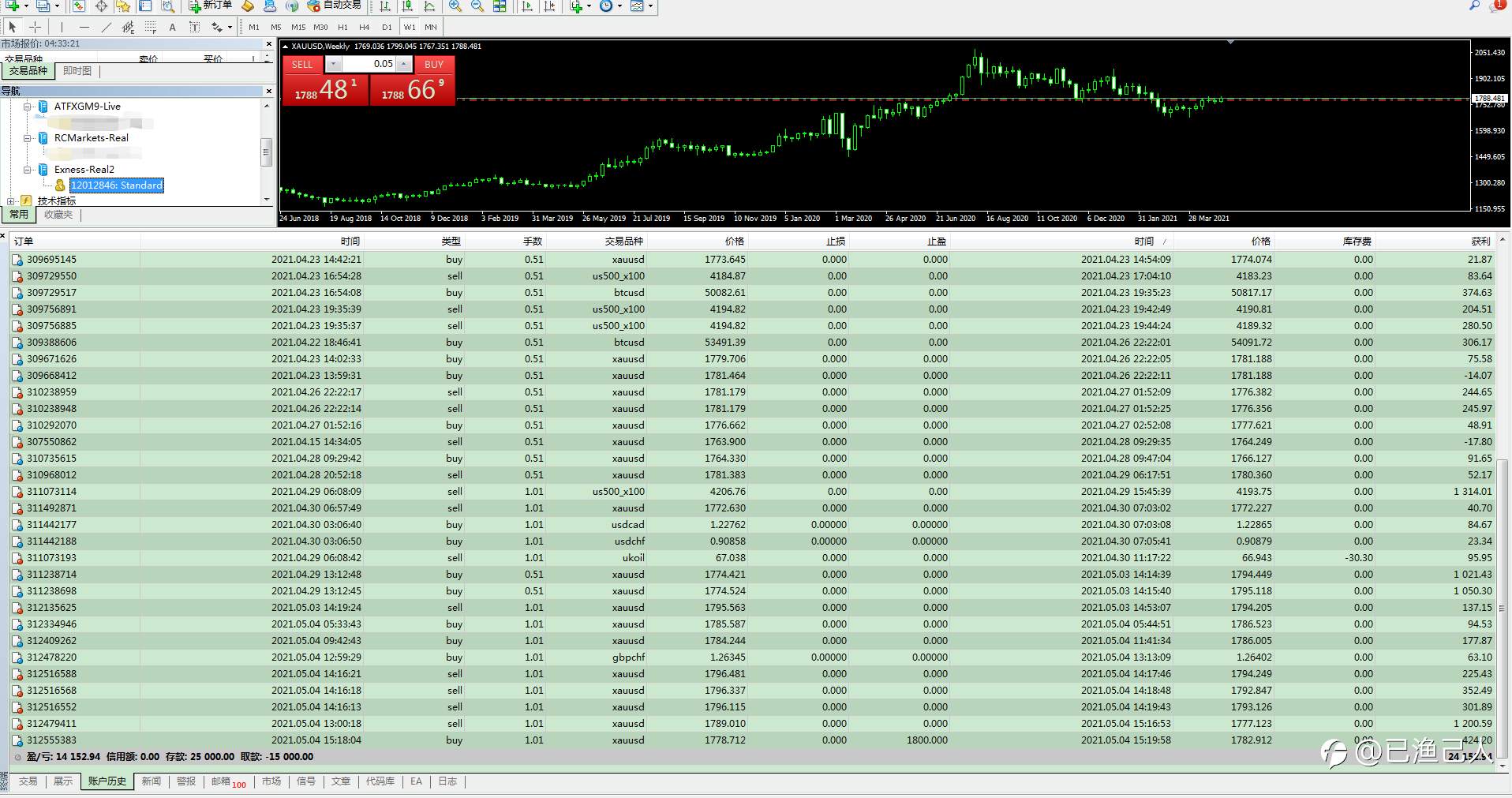Enable chart auto scroll

coord(527,6)
